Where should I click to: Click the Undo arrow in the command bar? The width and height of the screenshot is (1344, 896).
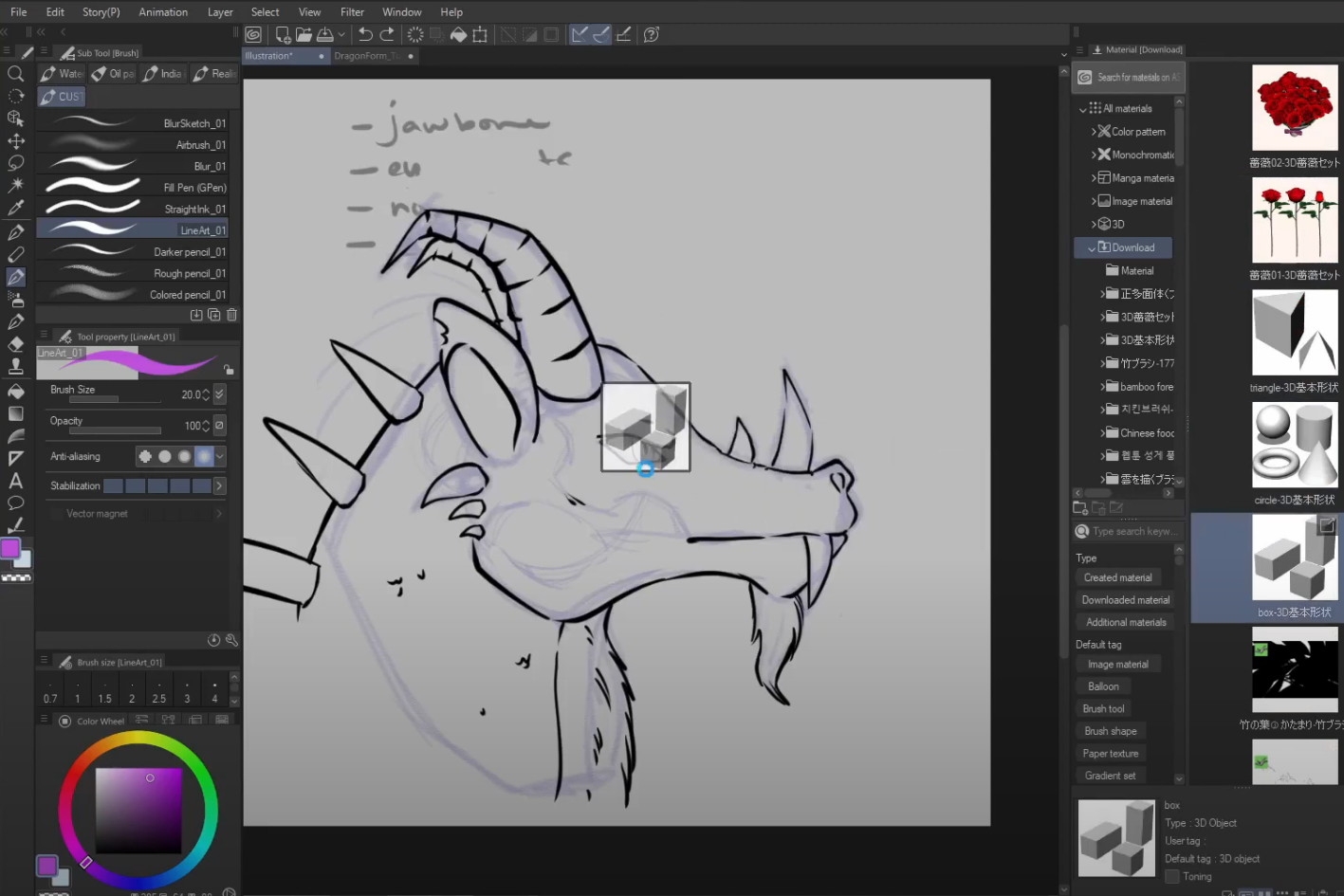coord(365,35)
